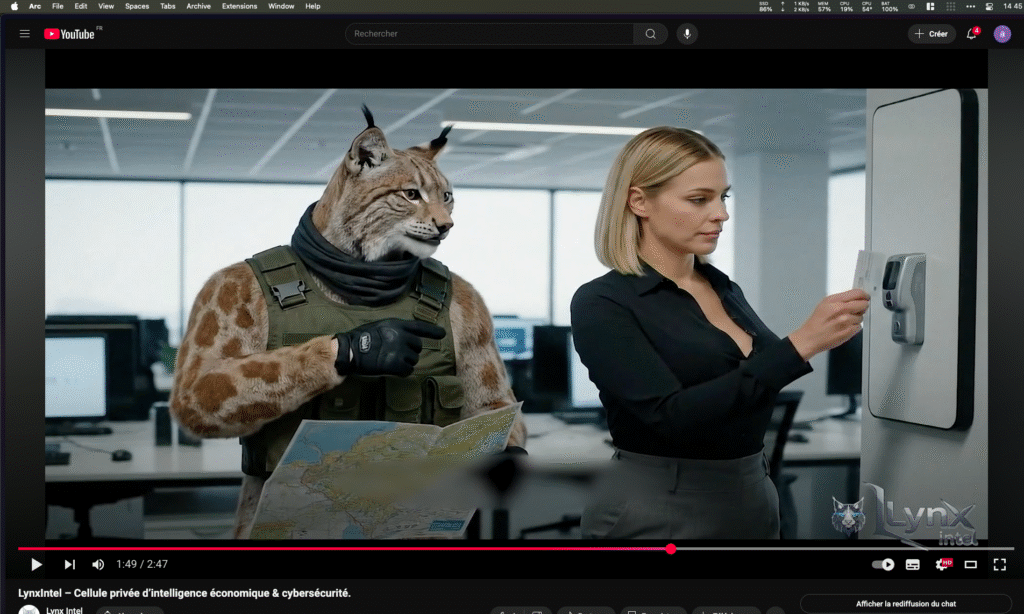Open the Spaces menu item

(x=137, y=5)
